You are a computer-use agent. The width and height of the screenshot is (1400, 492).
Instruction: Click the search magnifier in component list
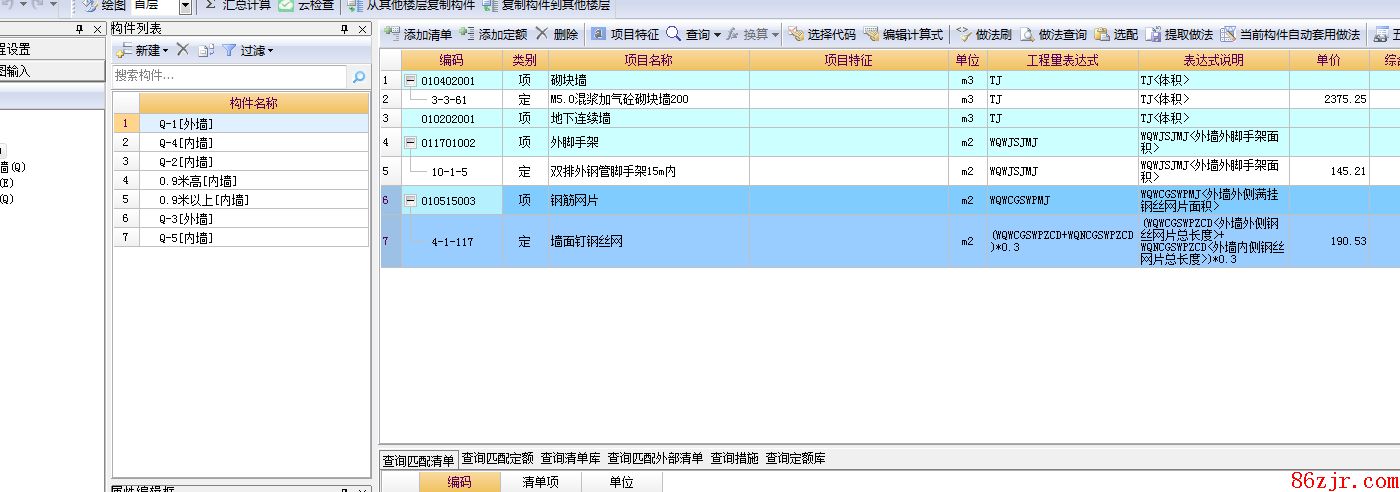pyautogui.click(x=359, y=76)
